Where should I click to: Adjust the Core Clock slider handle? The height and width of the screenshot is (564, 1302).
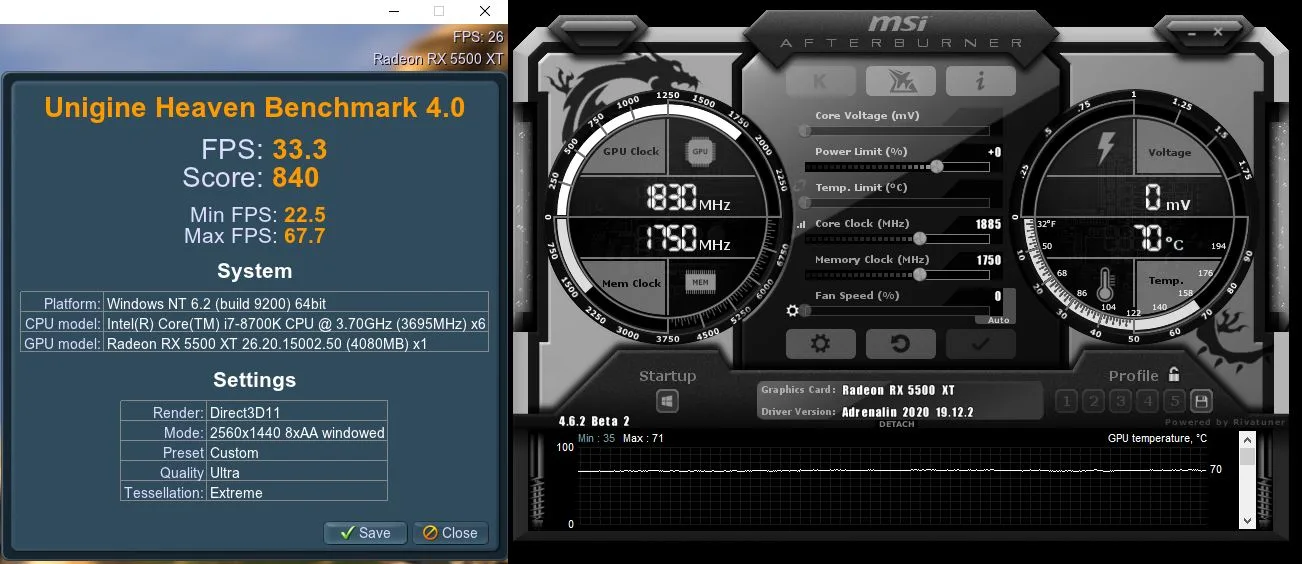click(919, 238)
